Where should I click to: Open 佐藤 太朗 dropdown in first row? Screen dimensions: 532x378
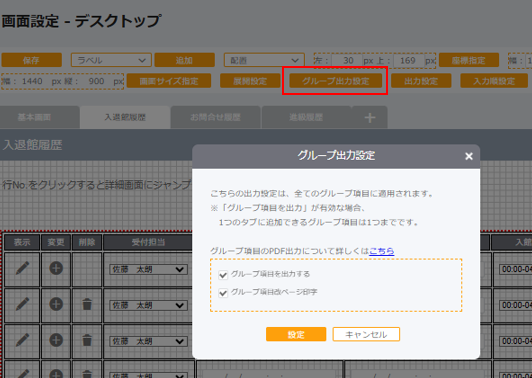(148, 270)
